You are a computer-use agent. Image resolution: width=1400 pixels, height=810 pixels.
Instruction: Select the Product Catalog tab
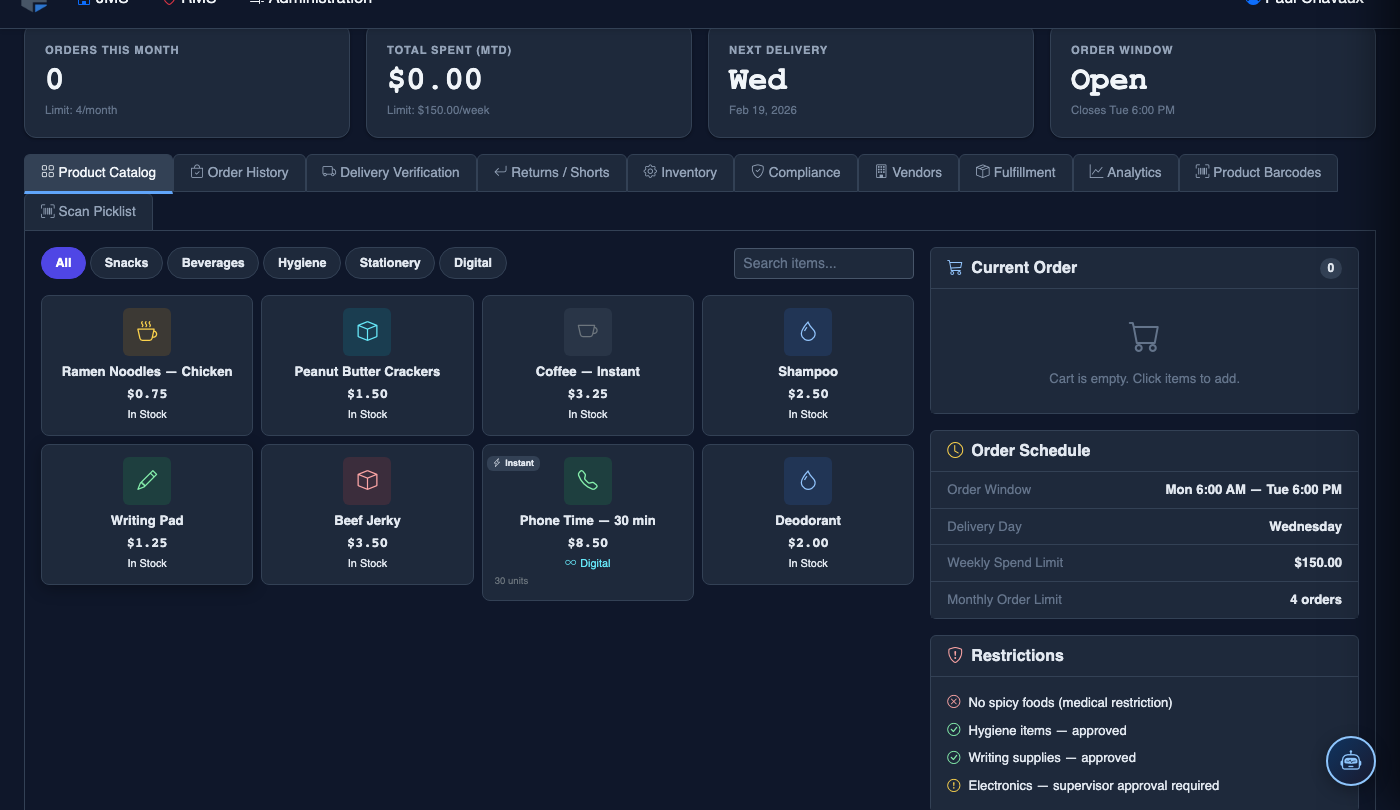click(99, 173)
